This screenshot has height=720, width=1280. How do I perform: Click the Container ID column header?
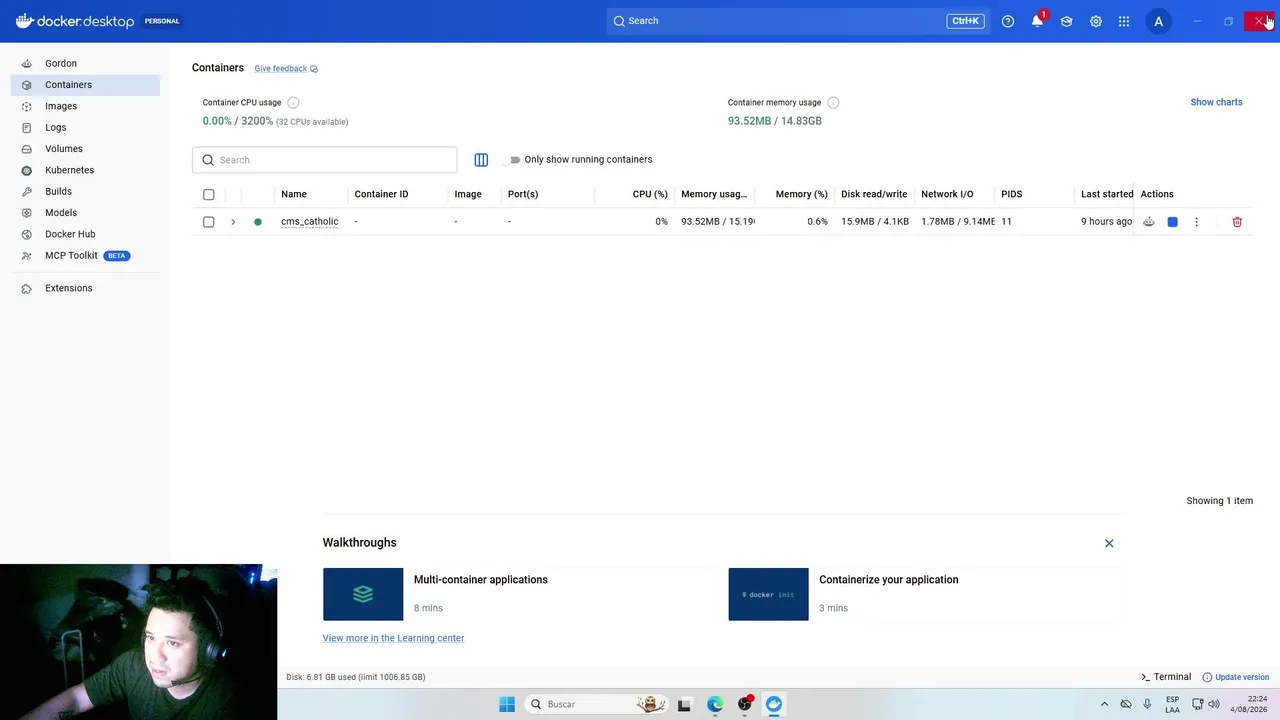pos(381,194)
